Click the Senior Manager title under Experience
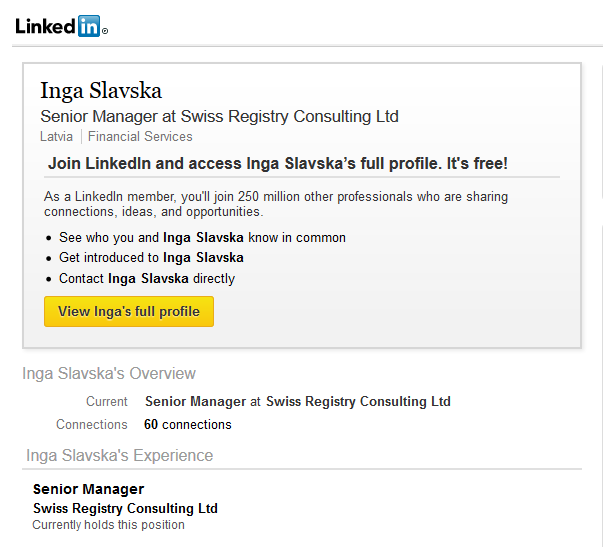The image size is (603, 547). 88,489
